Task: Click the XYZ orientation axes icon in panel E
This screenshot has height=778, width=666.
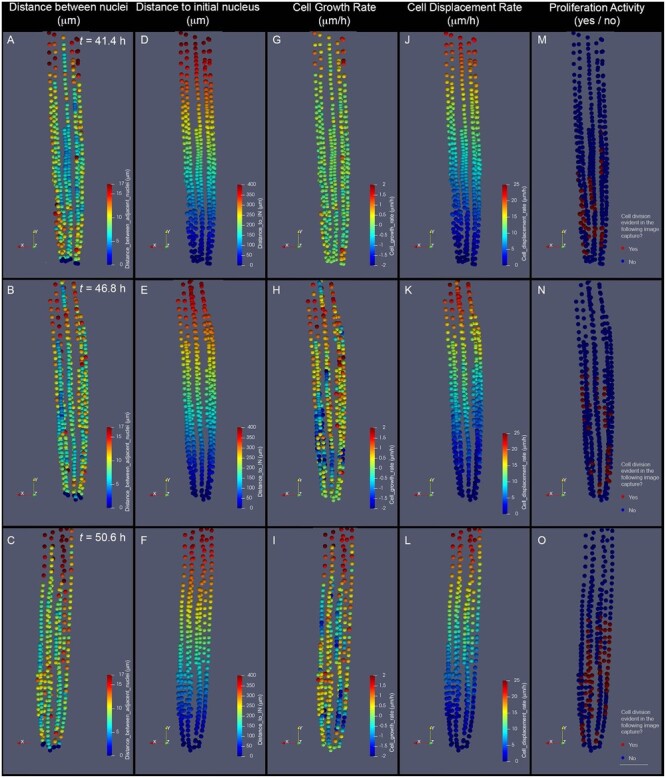Action: pos(161,488)
